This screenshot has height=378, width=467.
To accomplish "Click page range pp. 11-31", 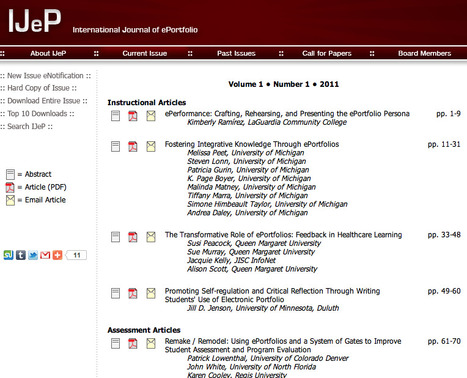I will pos(444,144).
